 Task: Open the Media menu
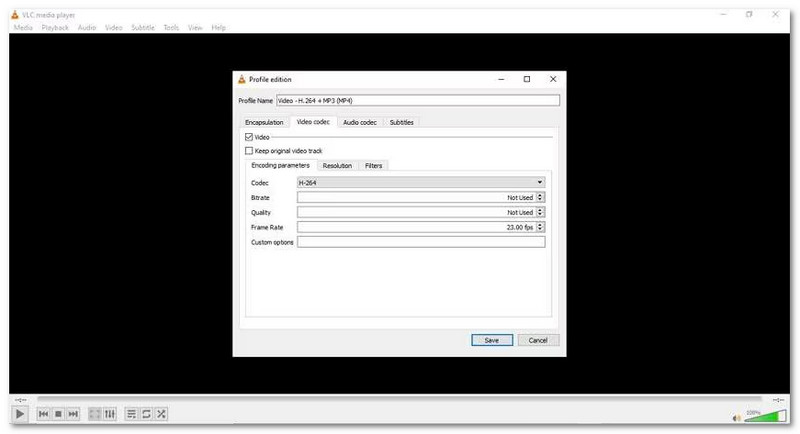pos(23,28)
